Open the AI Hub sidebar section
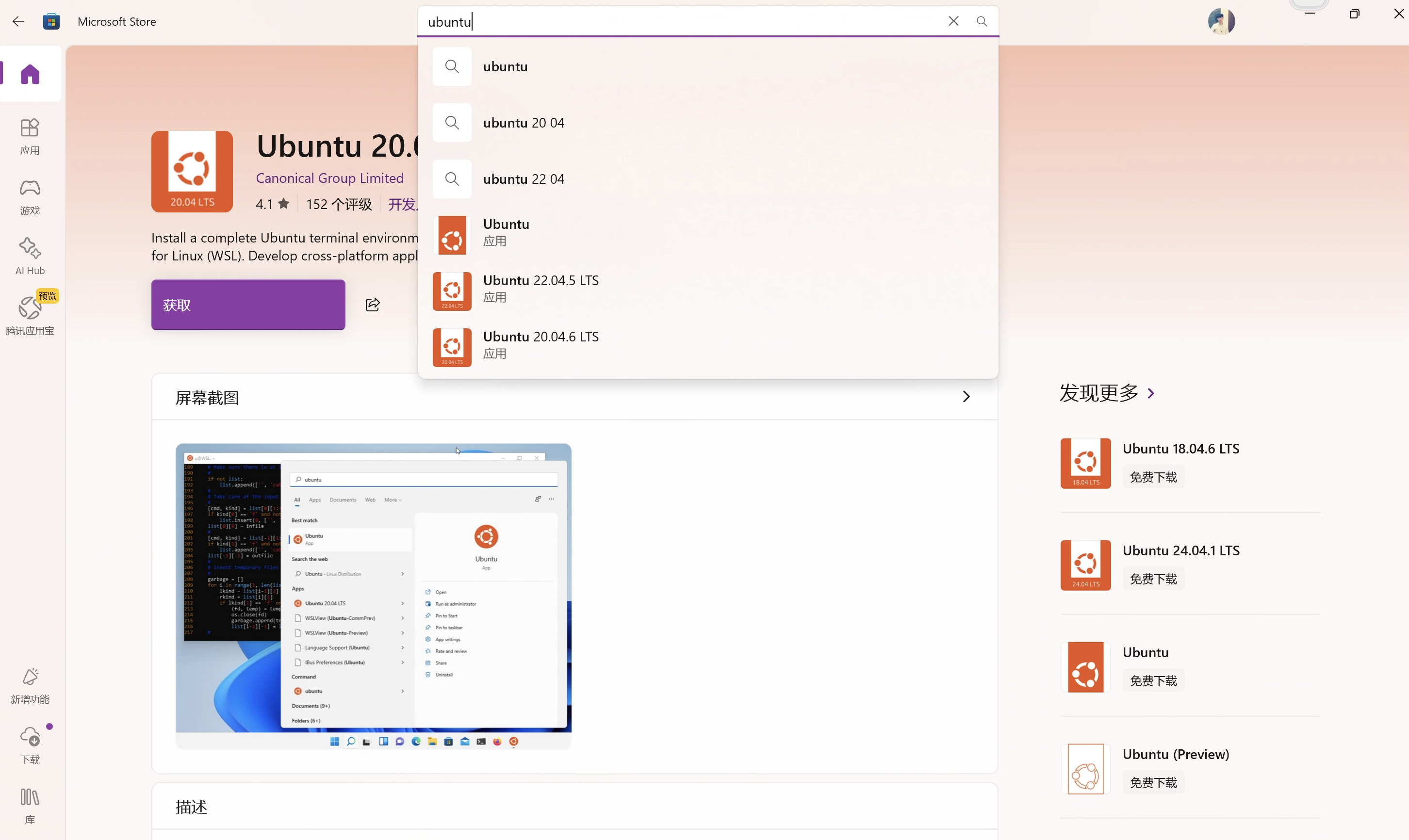Image resolution: width=1409 pixels, height=840 pixels. tap(30, 257)
